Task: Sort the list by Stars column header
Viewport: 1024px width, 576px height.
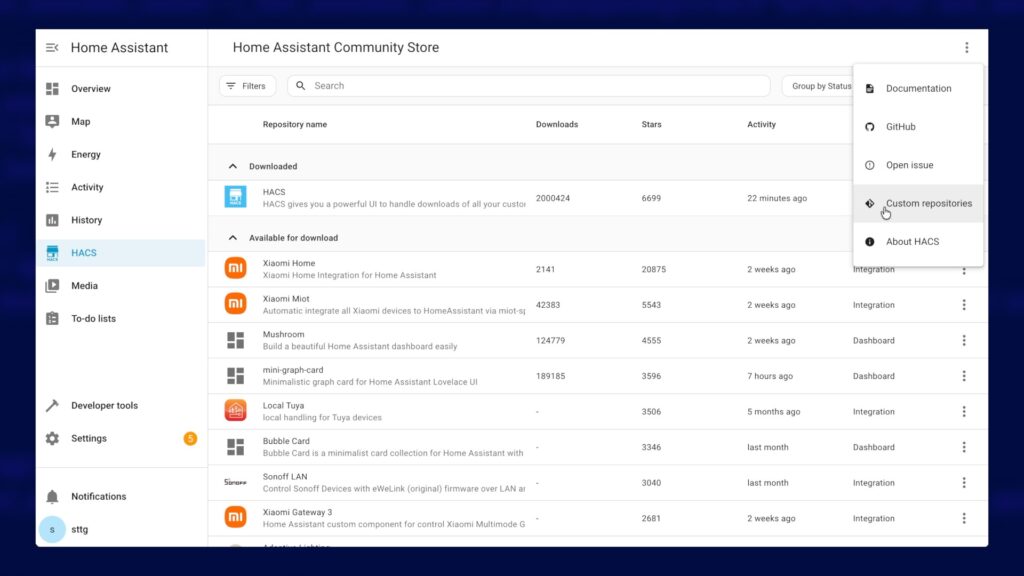Action: (x=651, y=125)
